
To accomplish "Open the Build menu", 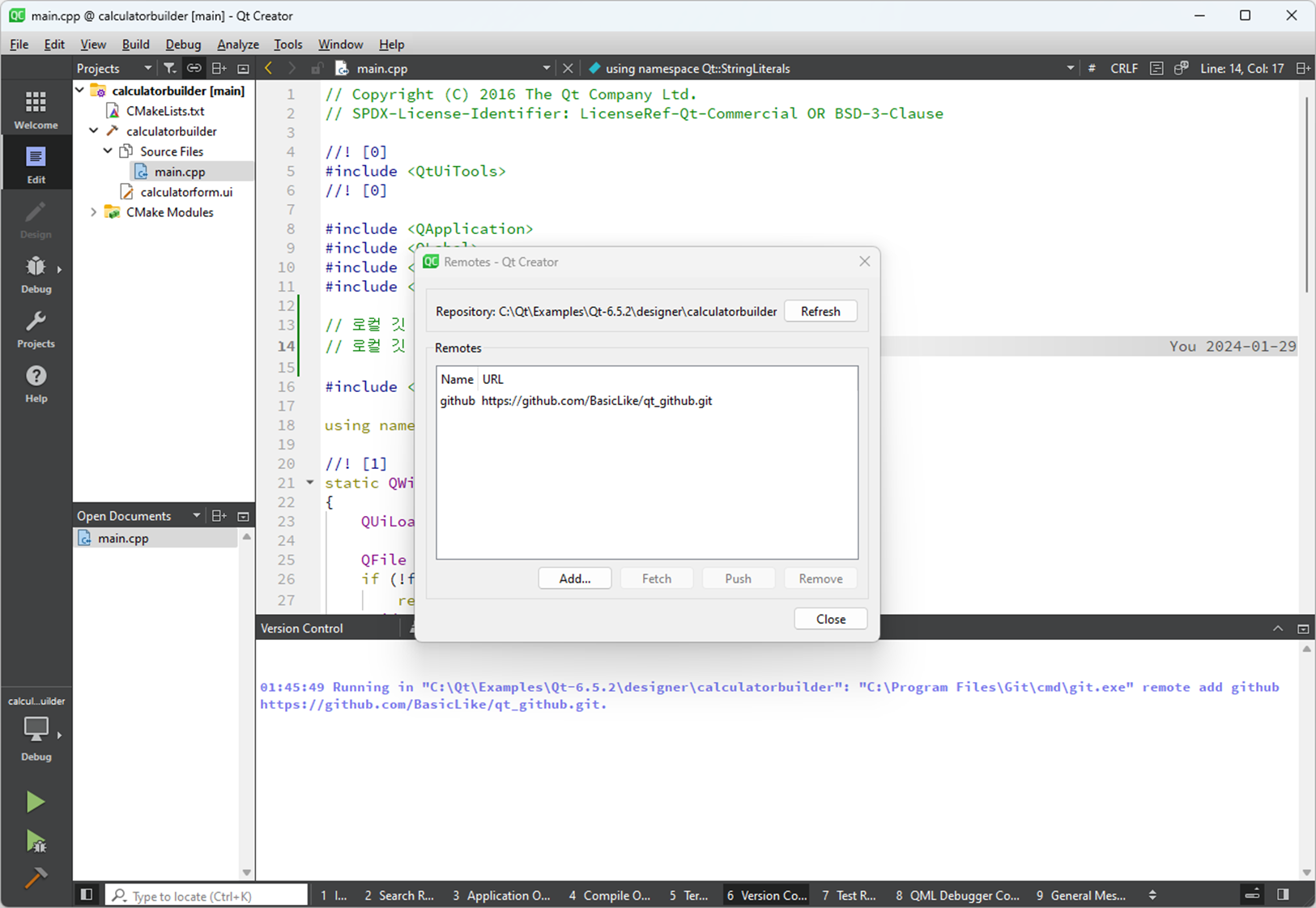I will click(x=135, y=45).
